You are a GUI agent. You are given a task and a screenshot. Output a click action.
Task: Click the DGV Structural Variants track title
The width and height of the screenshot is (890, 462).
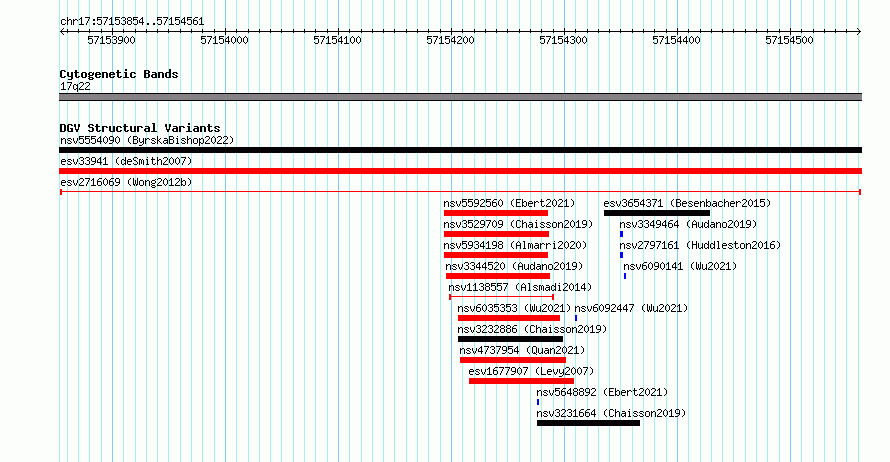pos(140,128)
